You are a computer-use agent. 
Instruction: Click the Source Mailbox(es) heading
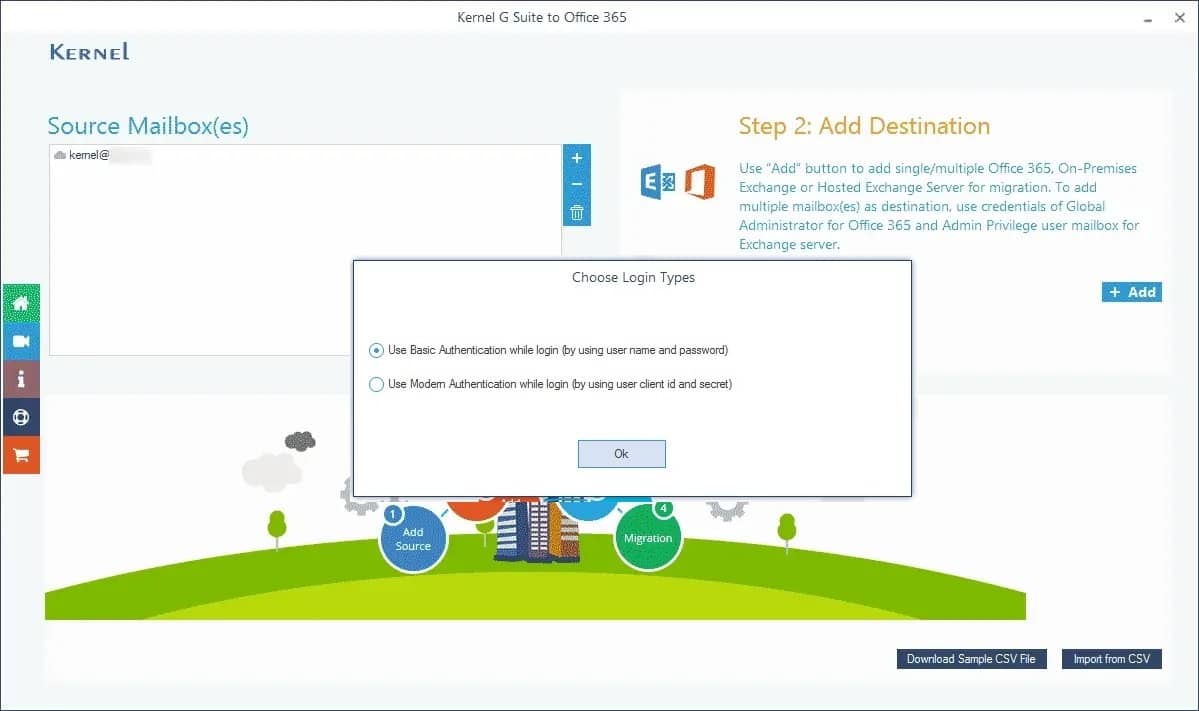pos(148,126)
